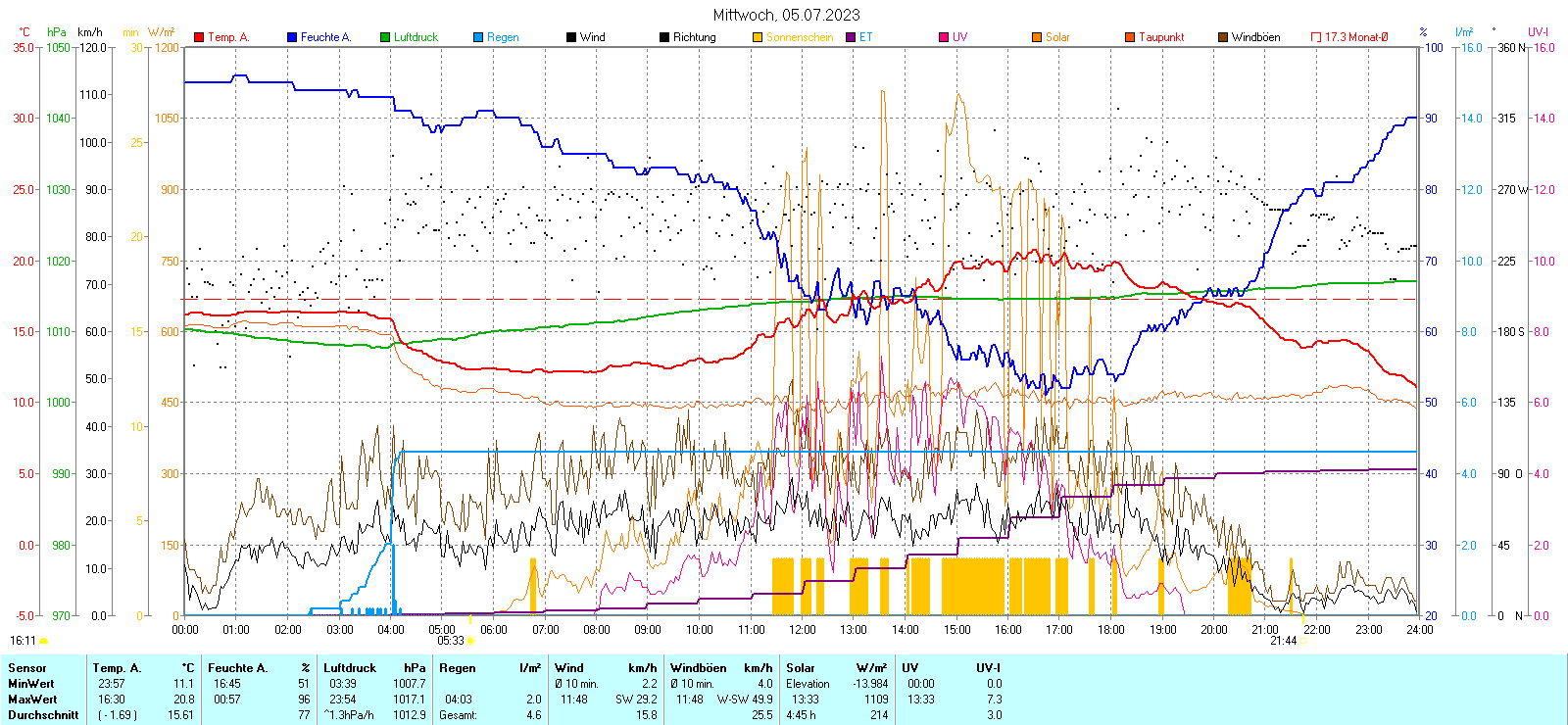
Task: Toggle the 17.3 Monat-Ø legend box
Action: (x=1316, y=37)
